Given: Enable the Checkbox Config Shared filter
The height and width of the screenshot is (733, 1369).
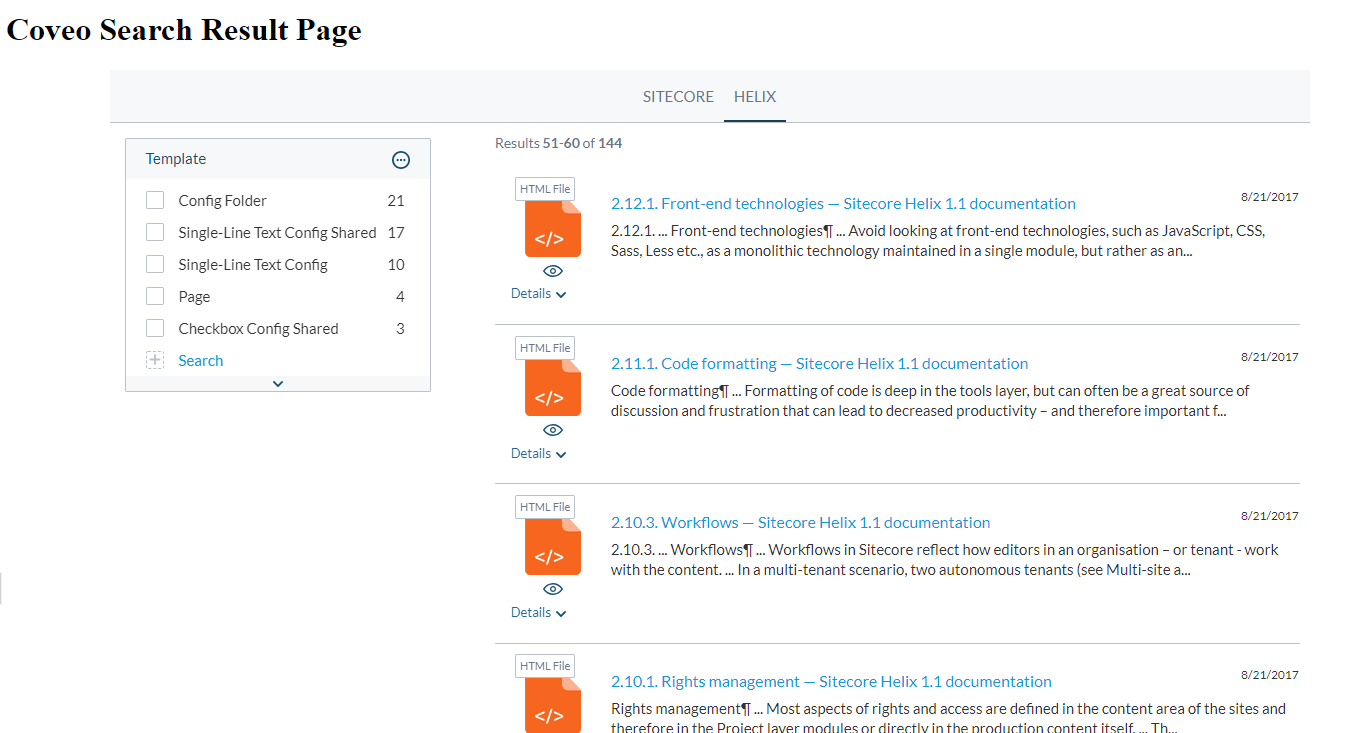Looking at the screenshot, I should coord(155,328).
